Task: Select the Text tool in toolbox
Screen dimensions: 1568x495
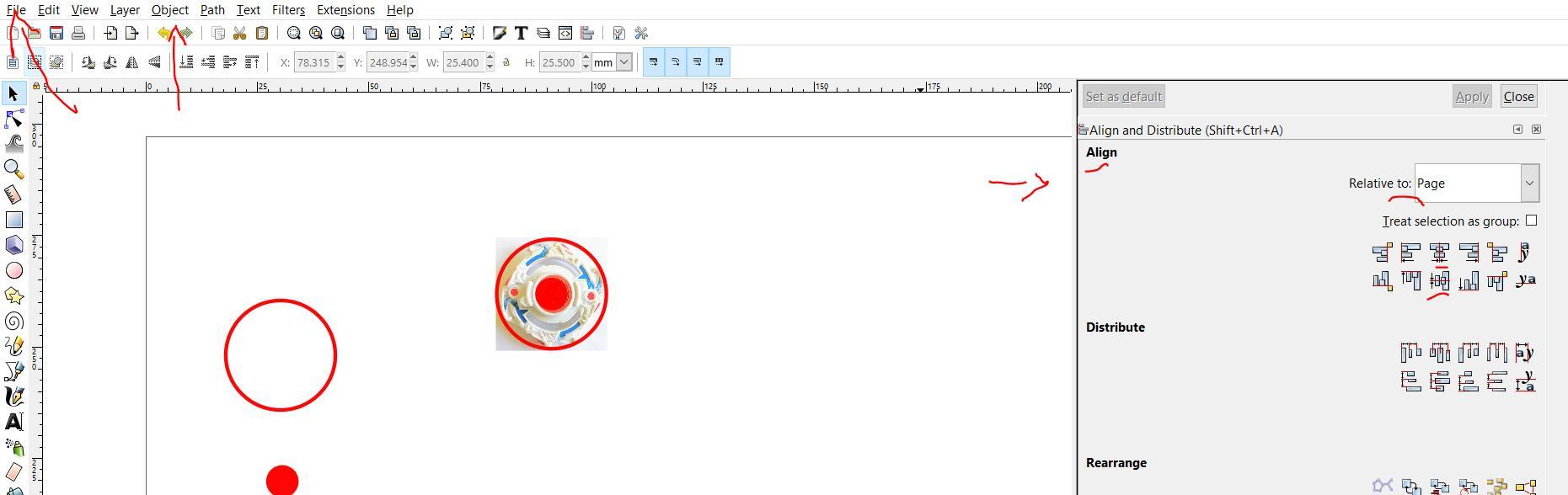Action: pos(13,422)
